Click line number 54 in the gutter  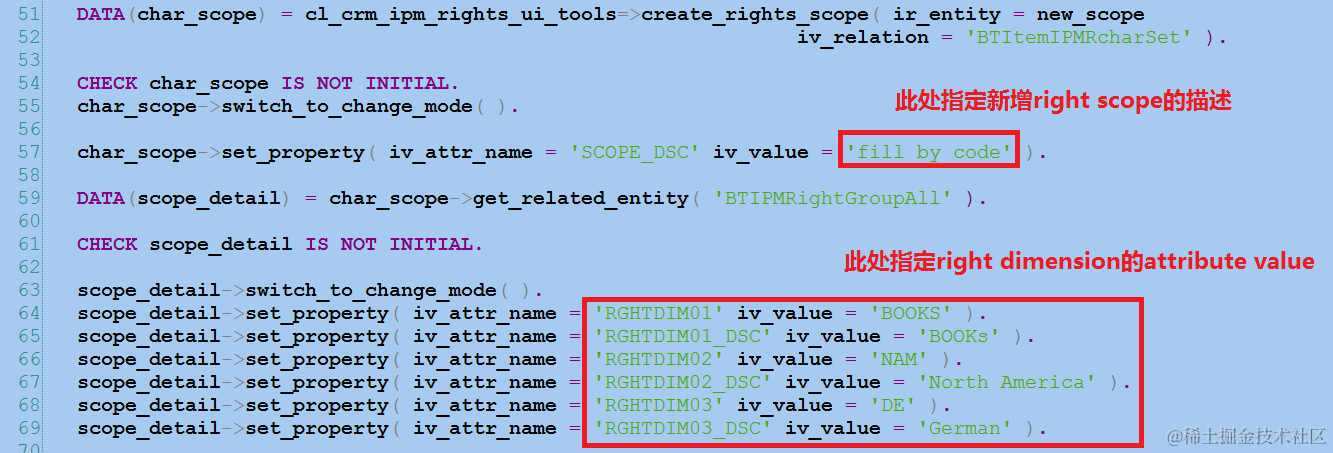tap(30, 83)
